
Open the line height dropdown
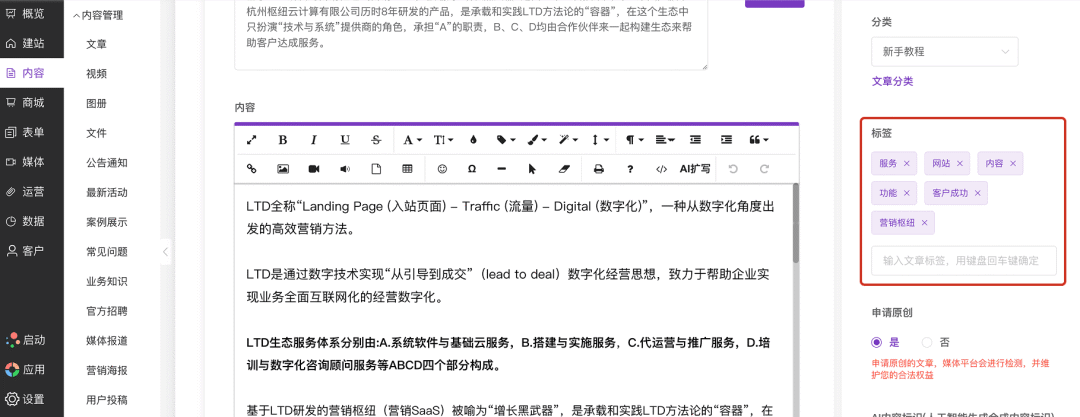600,140
